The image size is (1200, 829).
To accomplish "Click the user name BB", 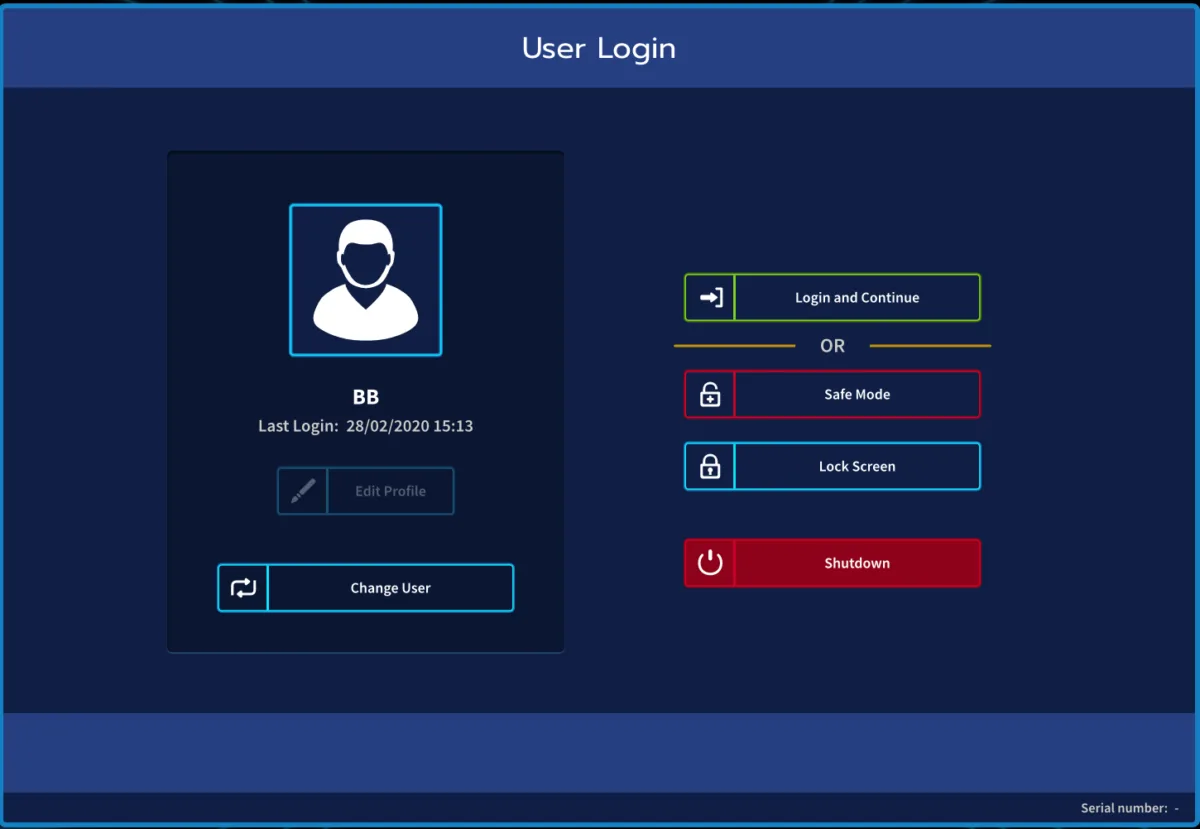I will click(366, 397).
